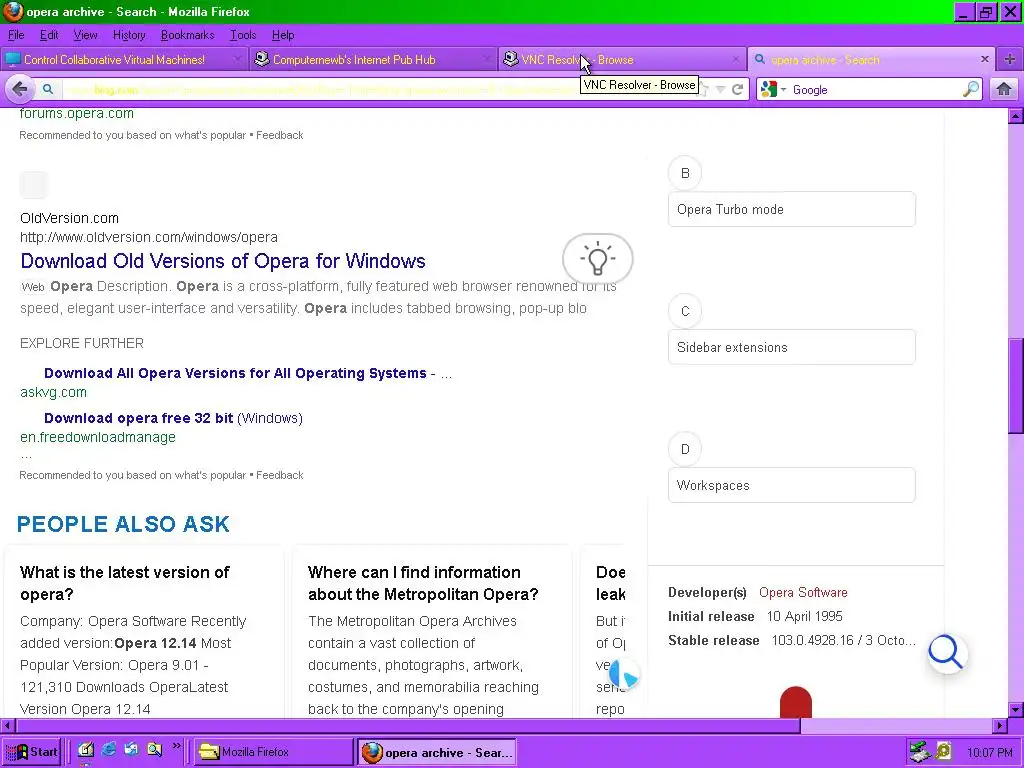Select the B option circle

[685, 173]
